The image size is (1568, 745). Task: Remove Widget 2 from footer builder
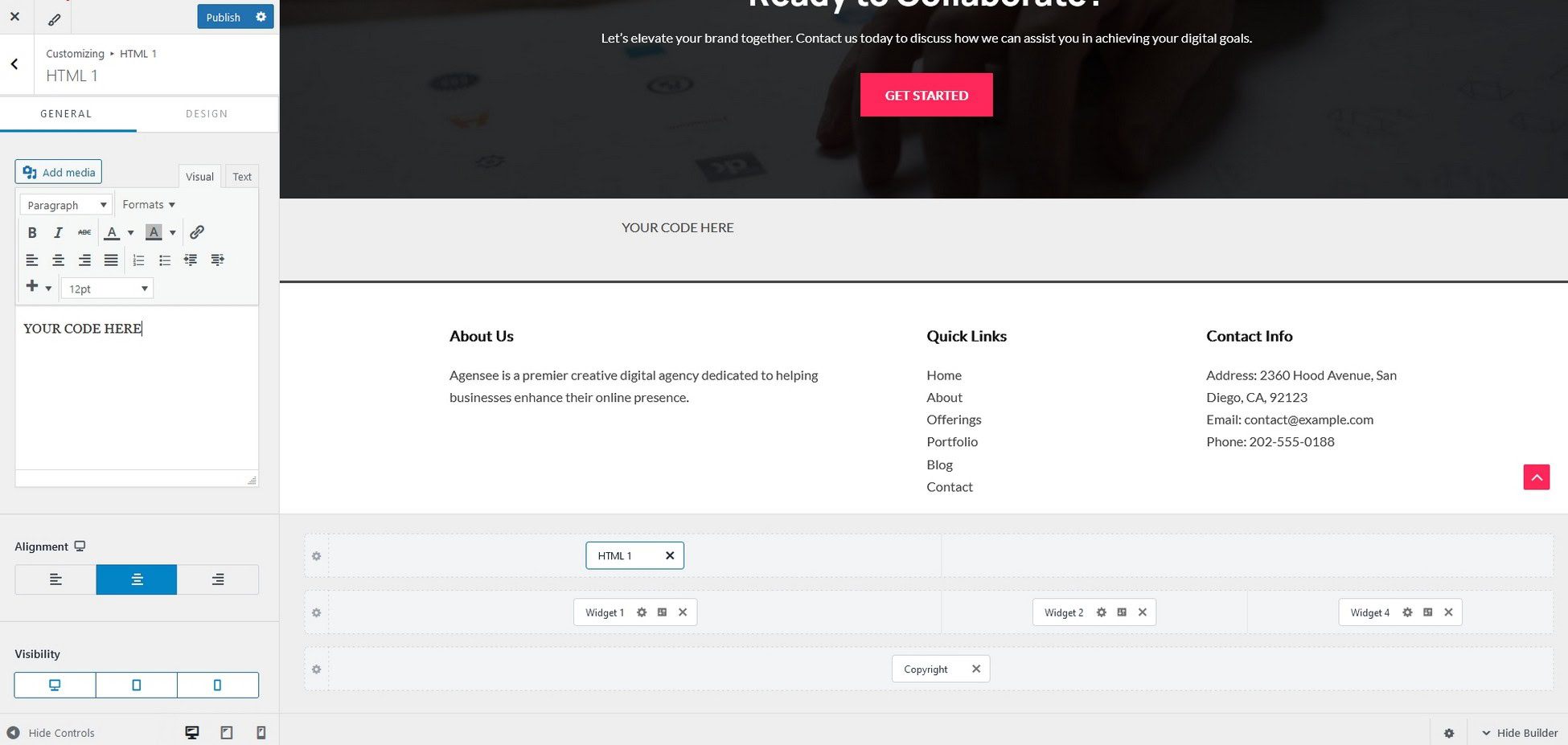click(x=1143, y=612)
